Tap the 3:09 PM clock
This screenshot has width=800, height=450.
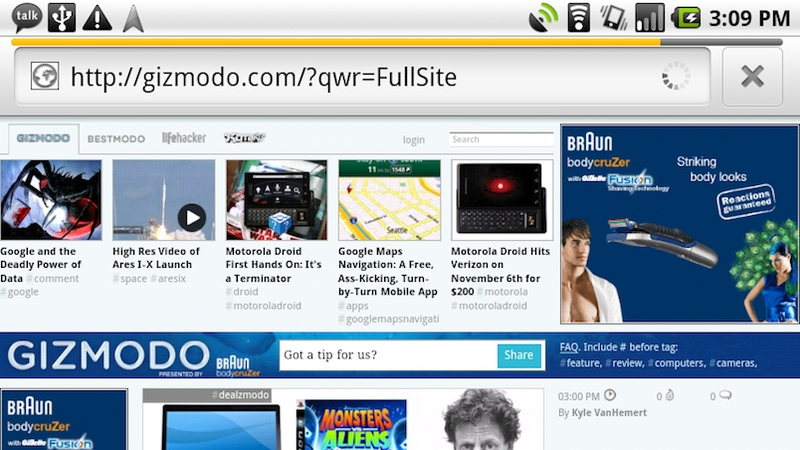pyautogui.click(x=749, y=19)
